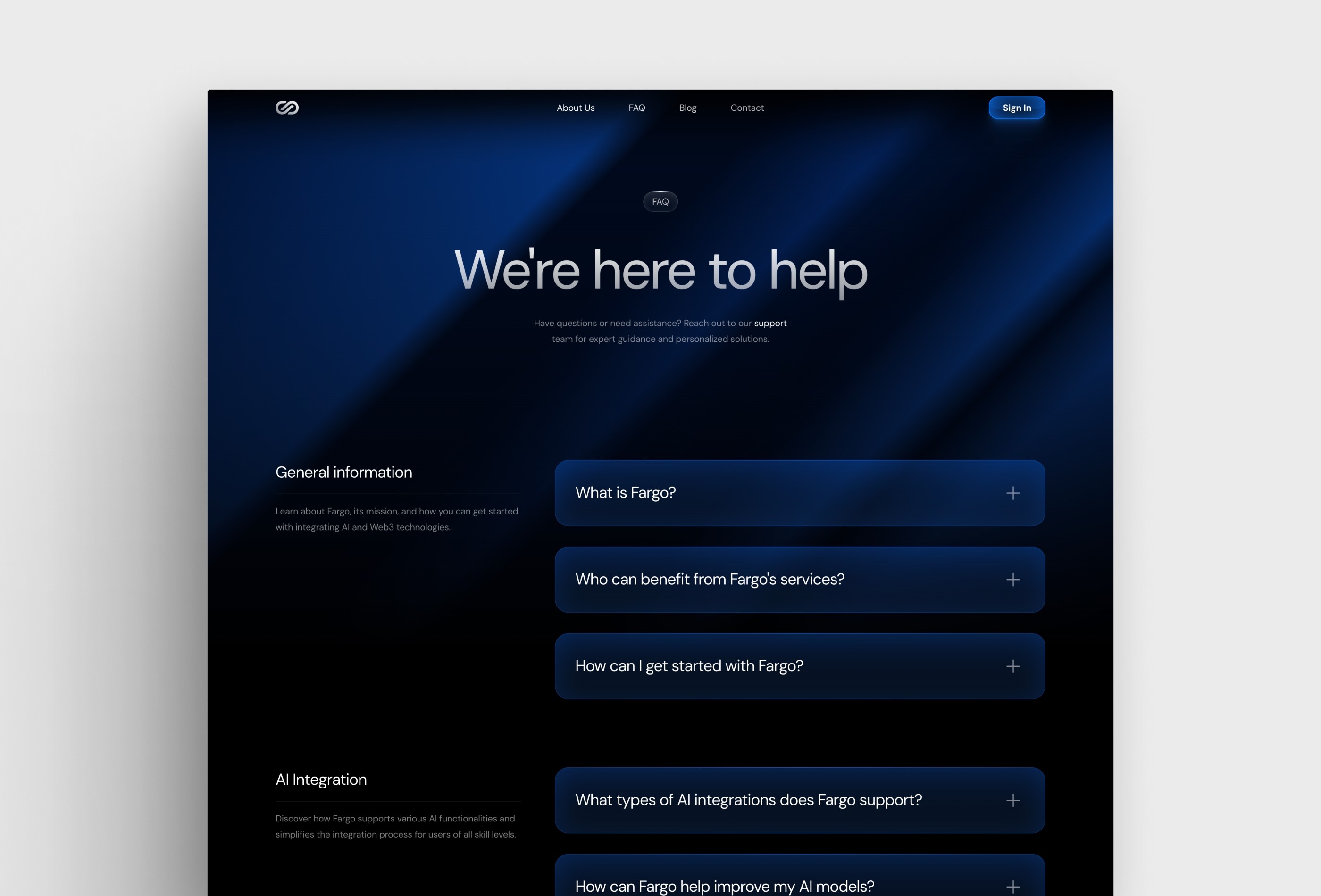The image size is (1321, 896).
Task: Click the Sign In button to authenticate
Action: pyautogui.click(x=1016, y=108)
